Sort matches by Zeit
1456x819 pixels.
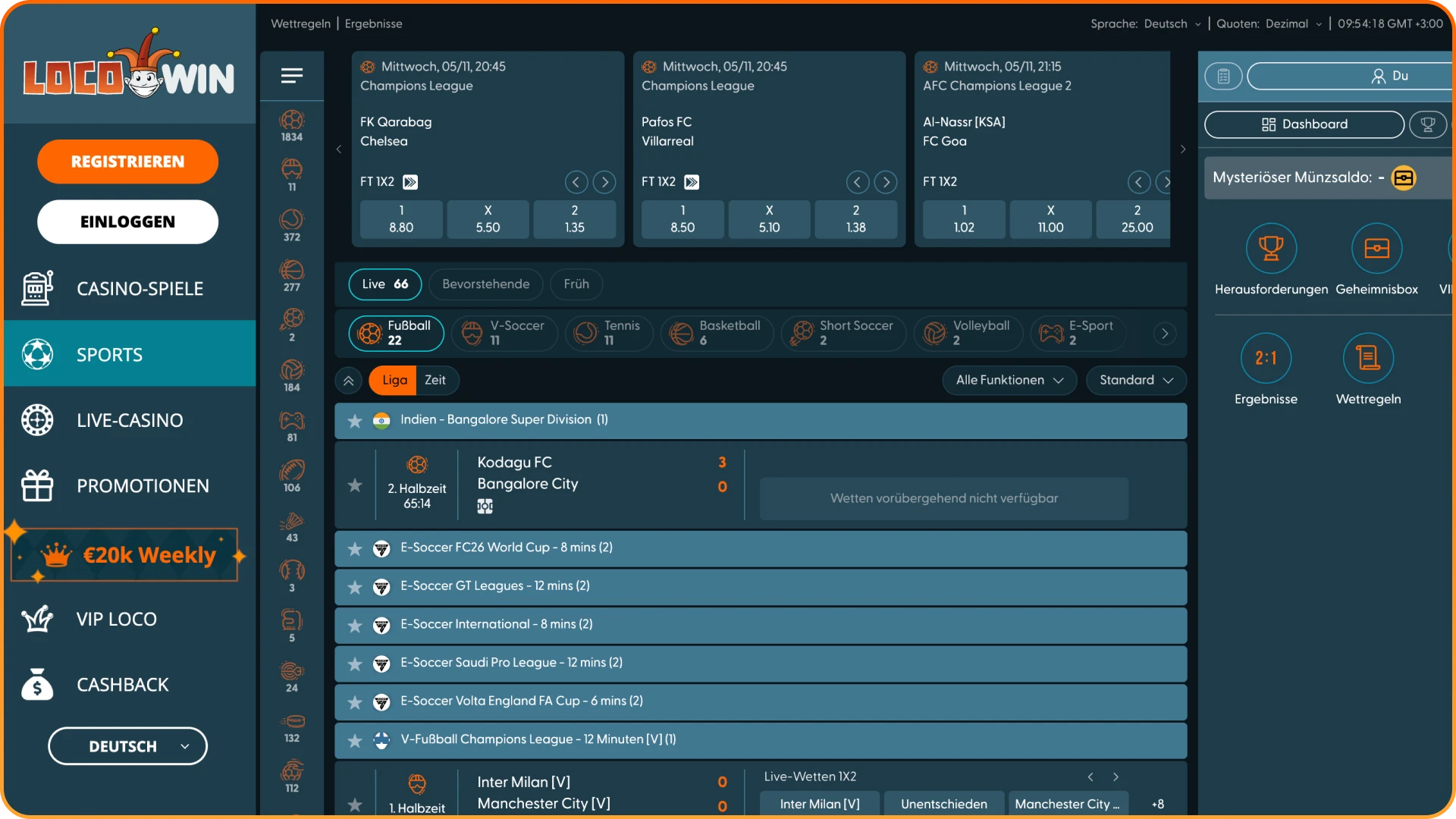[x=435, y=380]
